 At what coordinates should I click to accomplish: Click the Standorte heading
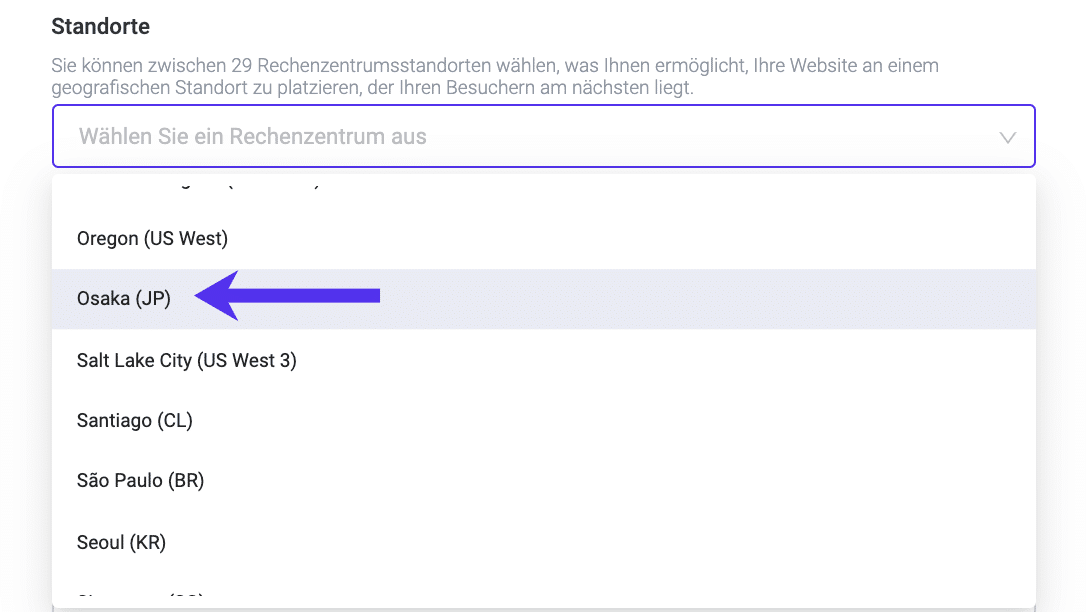pyautogui.click(x=100, y=26)
